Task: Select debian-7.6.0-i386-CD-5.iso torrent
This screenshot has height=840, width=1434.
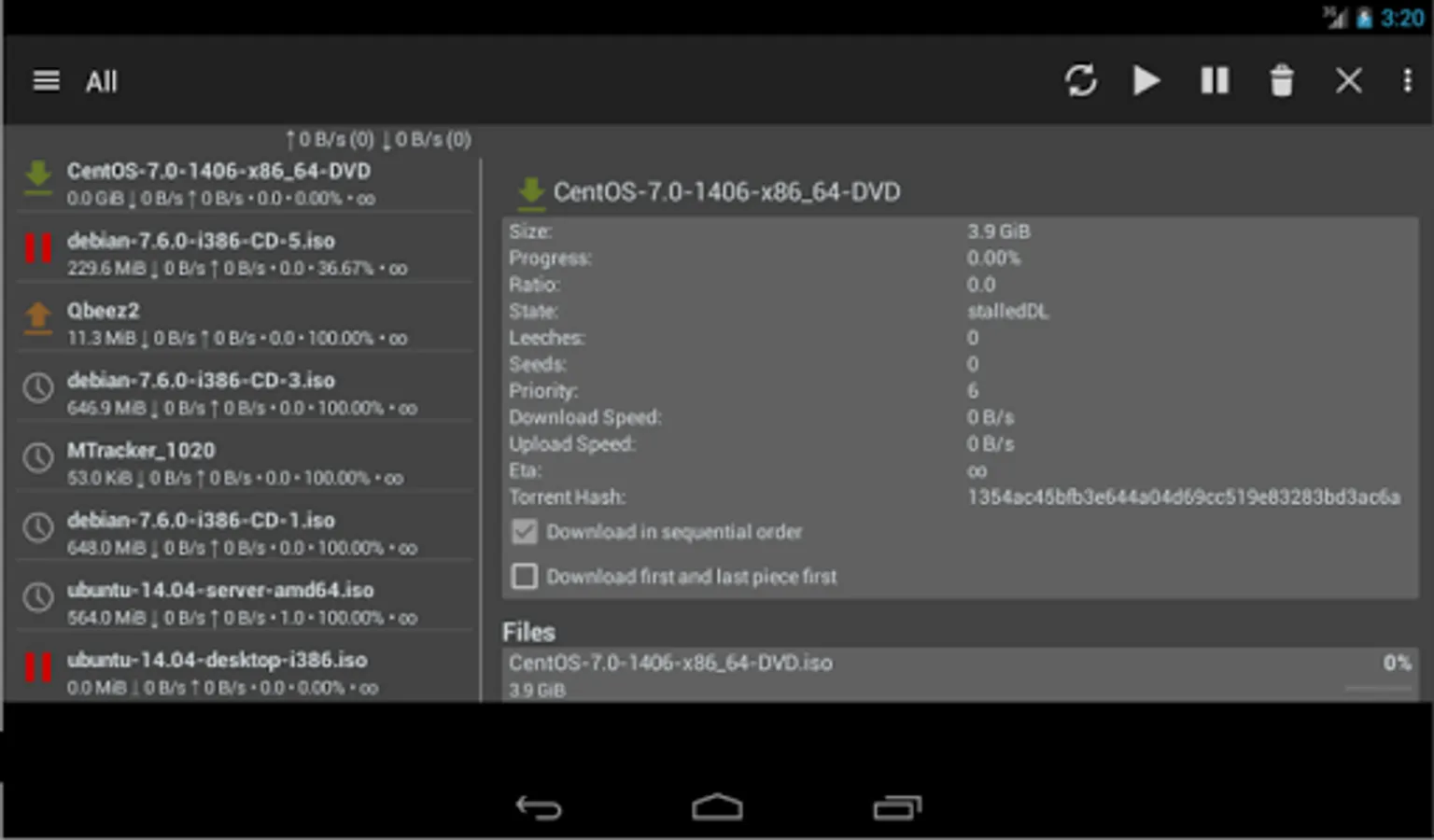Action: point(245,253)
